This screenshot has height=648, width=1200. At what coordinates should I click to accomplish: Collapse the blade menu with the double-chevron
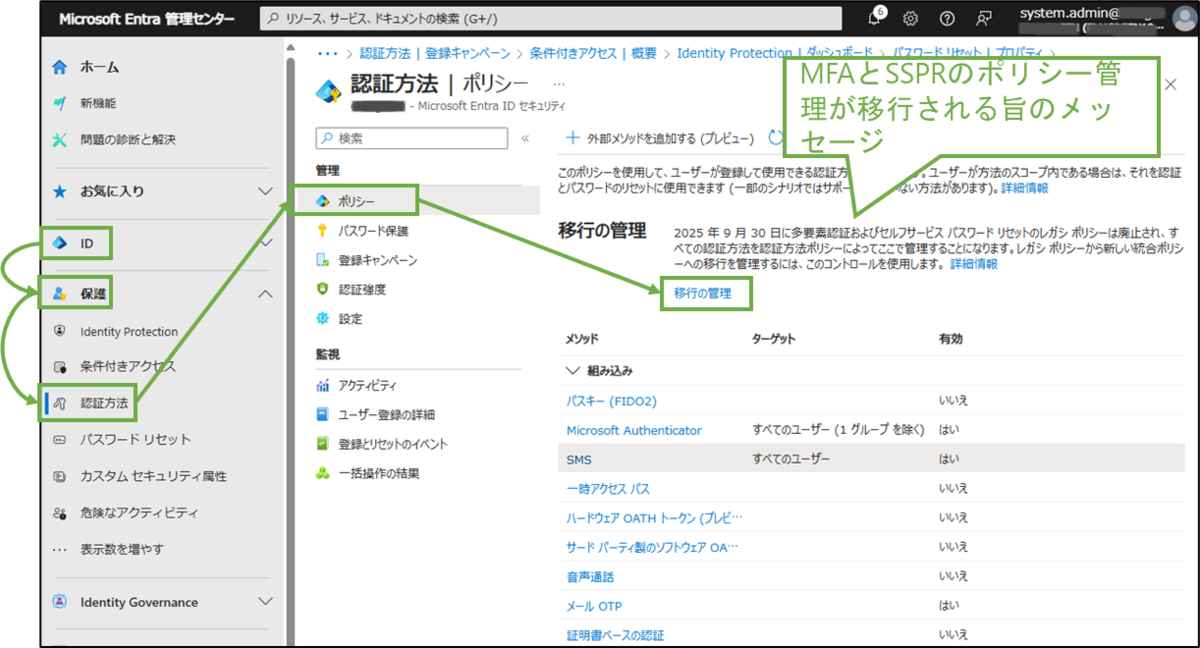tap(526, 139)
